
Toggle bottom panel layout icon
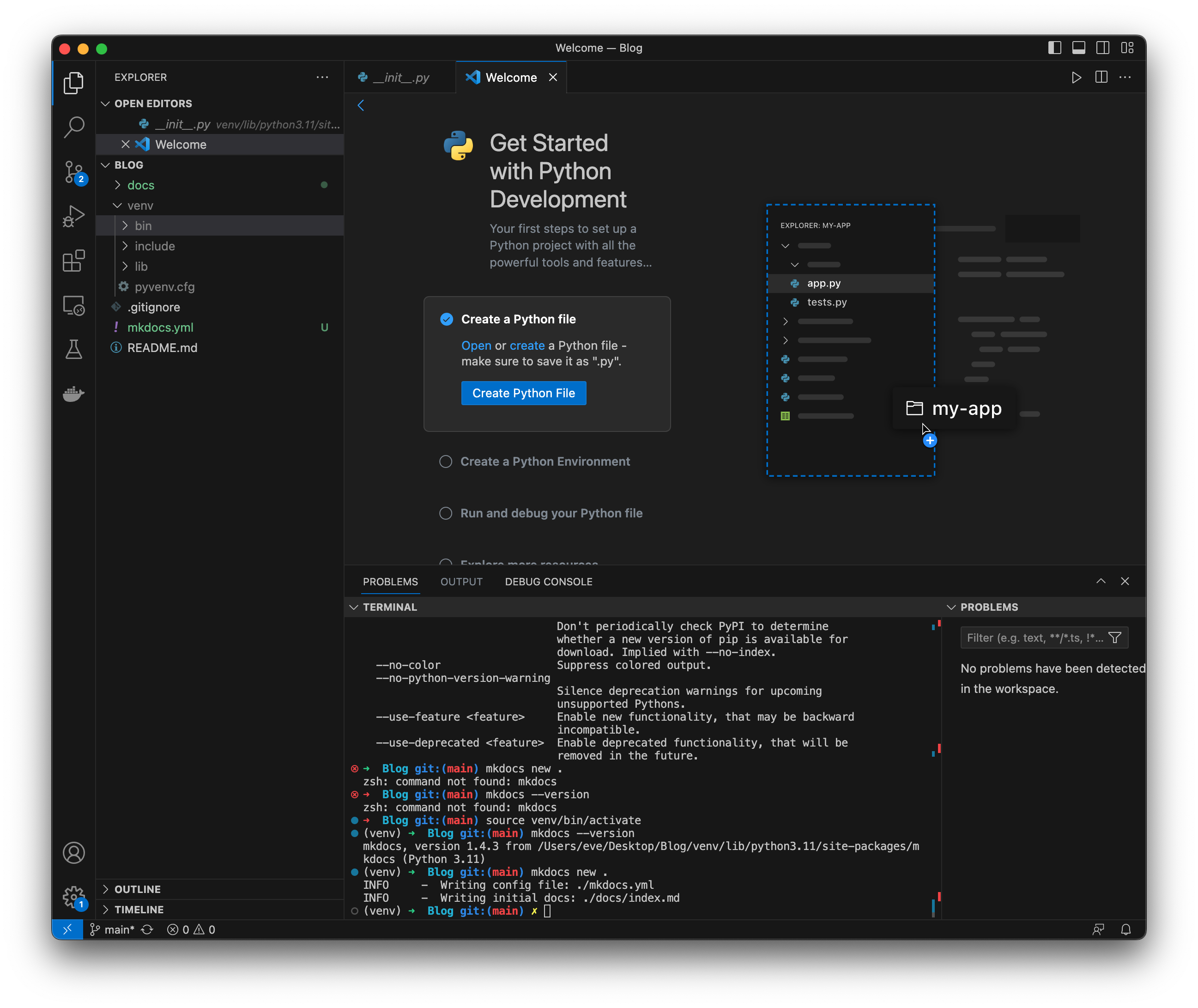pos(1078,48)
